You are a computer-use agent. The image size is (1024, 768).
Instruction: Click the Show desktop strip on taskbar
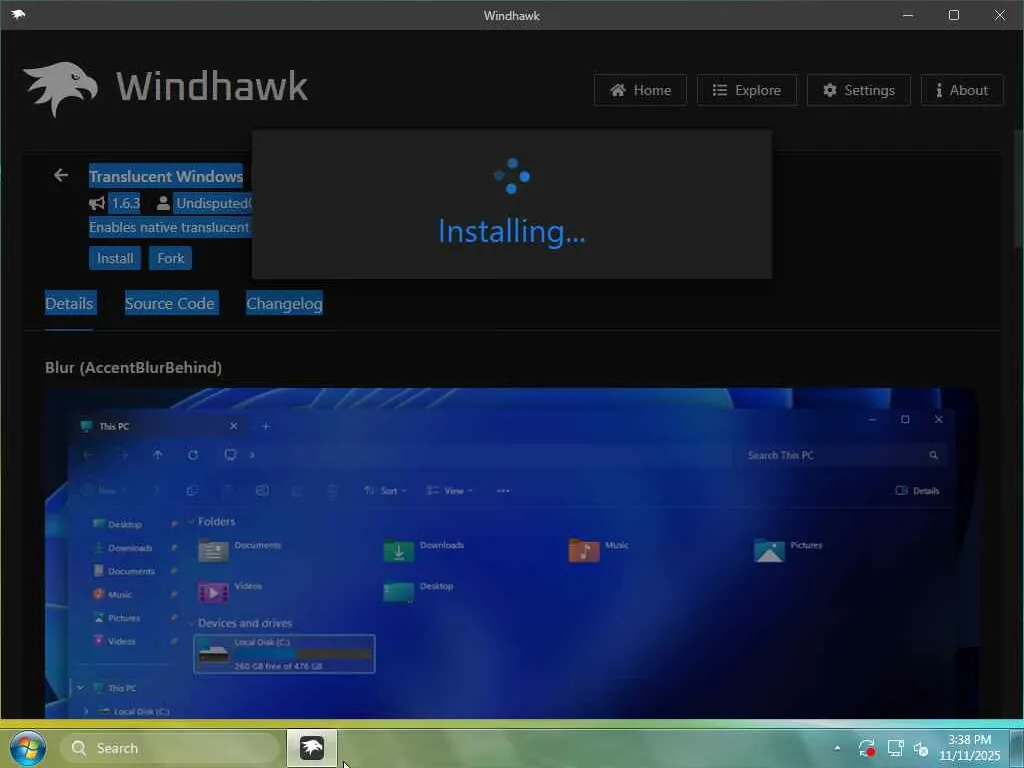coord(1016,748)
